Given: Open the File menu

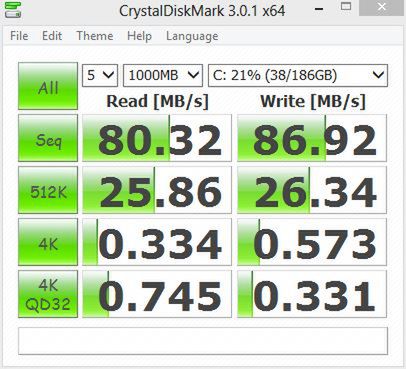Looking at the screenshot, I should [19, 36].
